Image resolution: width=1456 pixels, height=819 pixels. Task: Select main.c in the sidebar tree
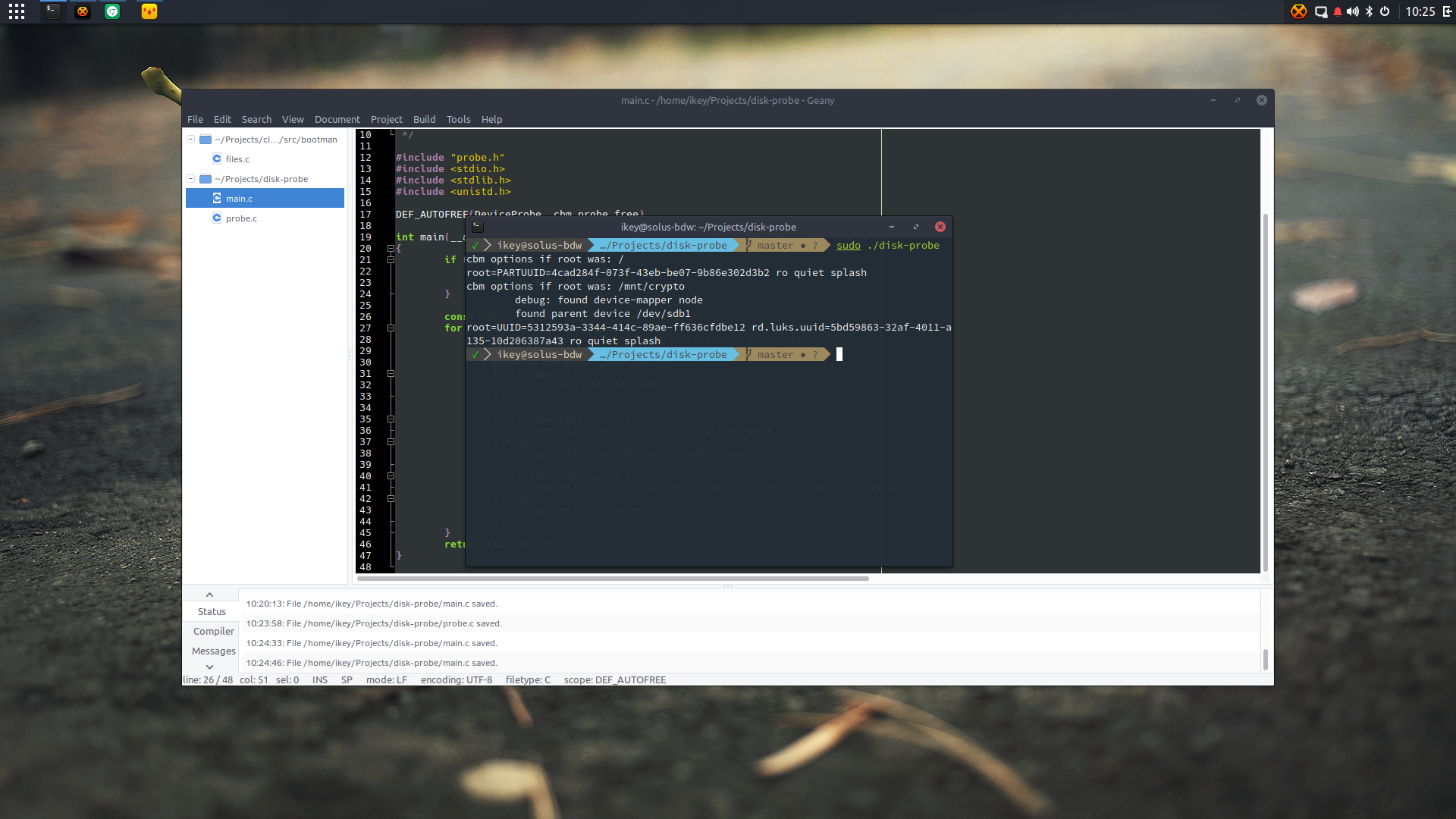265,198
